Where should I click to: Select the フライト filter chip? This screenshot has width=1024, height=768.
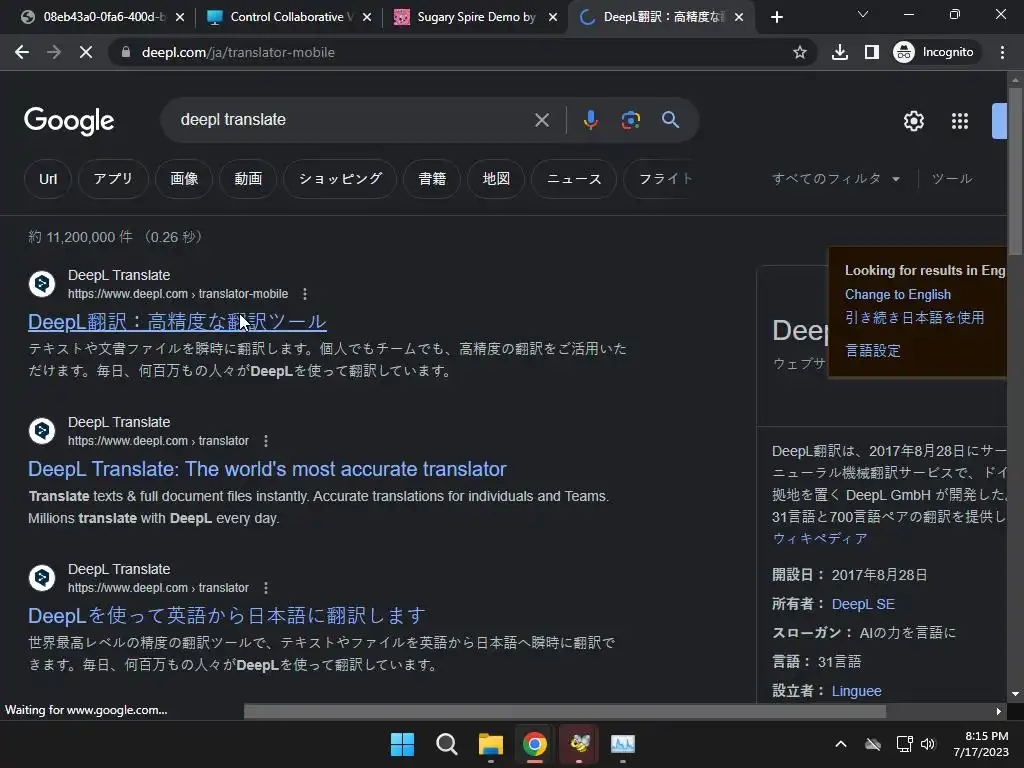pyautogui.click(x=658, y=179)
